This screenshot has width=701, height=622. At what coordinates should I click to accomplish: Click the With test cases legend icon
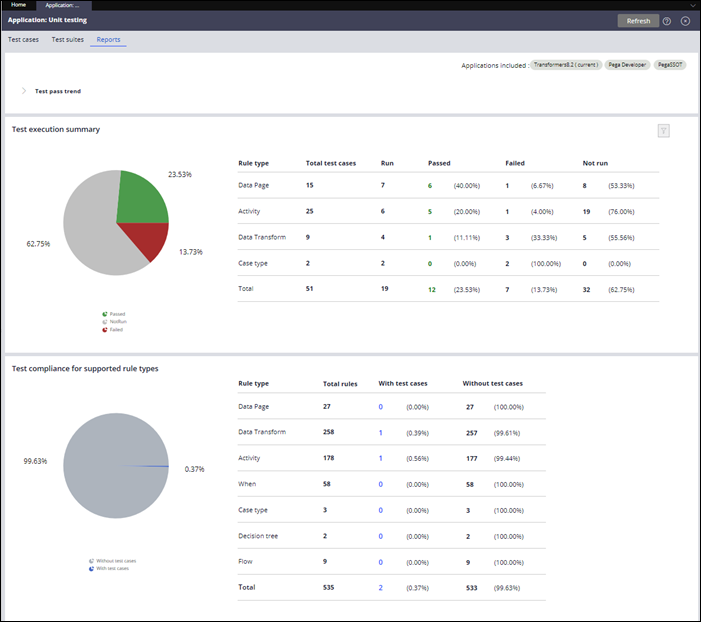[x=91, y=568]
